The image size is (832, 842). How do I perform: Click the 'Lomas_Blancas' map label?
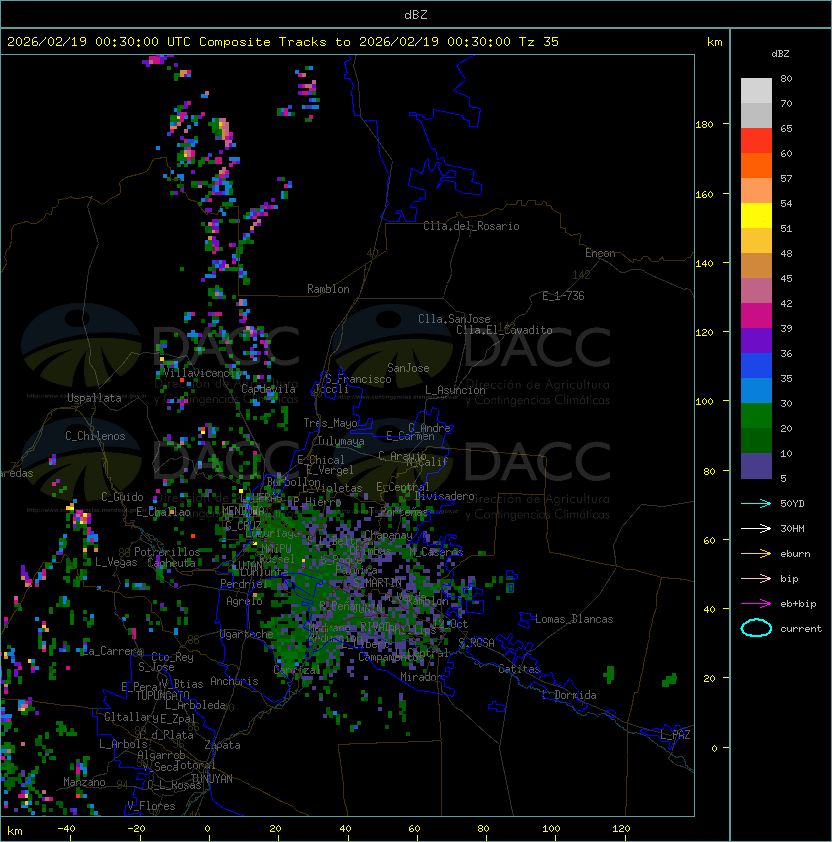[x=574, y=619]
